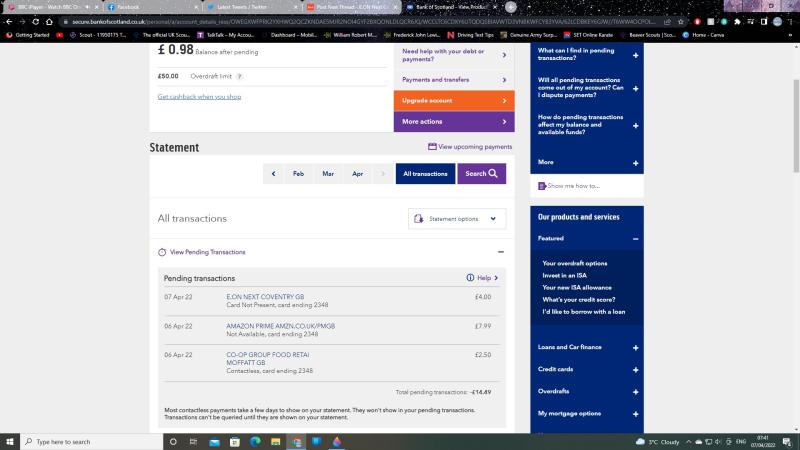Open the extensions puzzle icon
The width and height of the screenshot is (800, 450).
tap(737, 22)
